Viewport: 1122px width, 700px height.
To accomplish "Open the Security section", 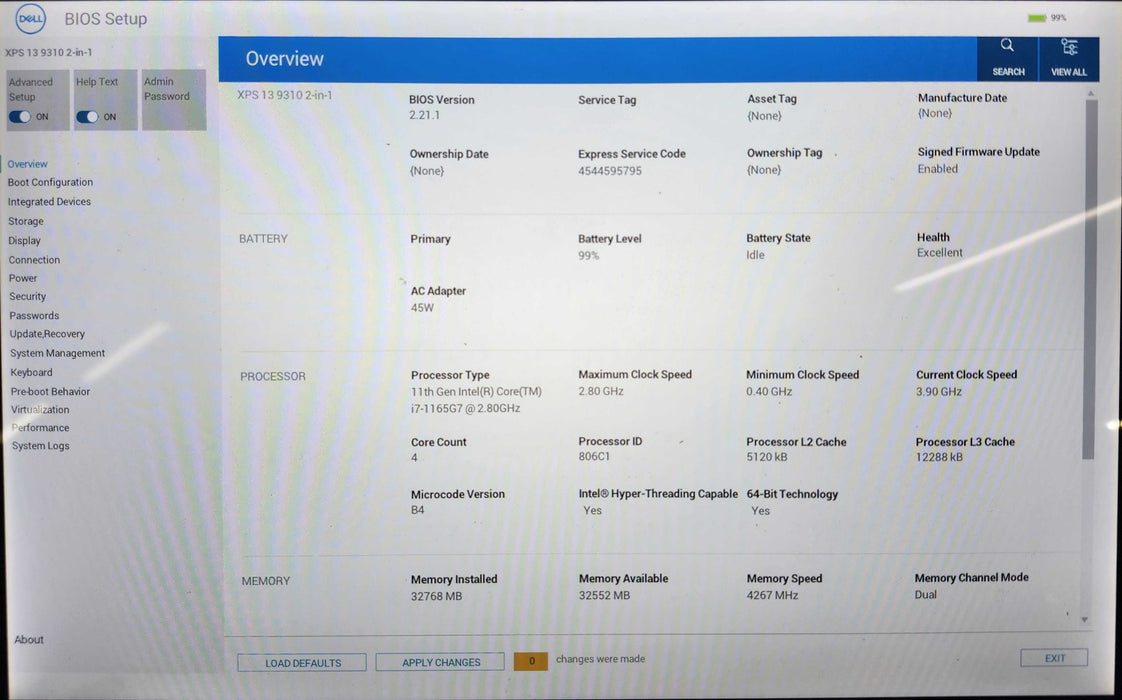I will 28,296.
